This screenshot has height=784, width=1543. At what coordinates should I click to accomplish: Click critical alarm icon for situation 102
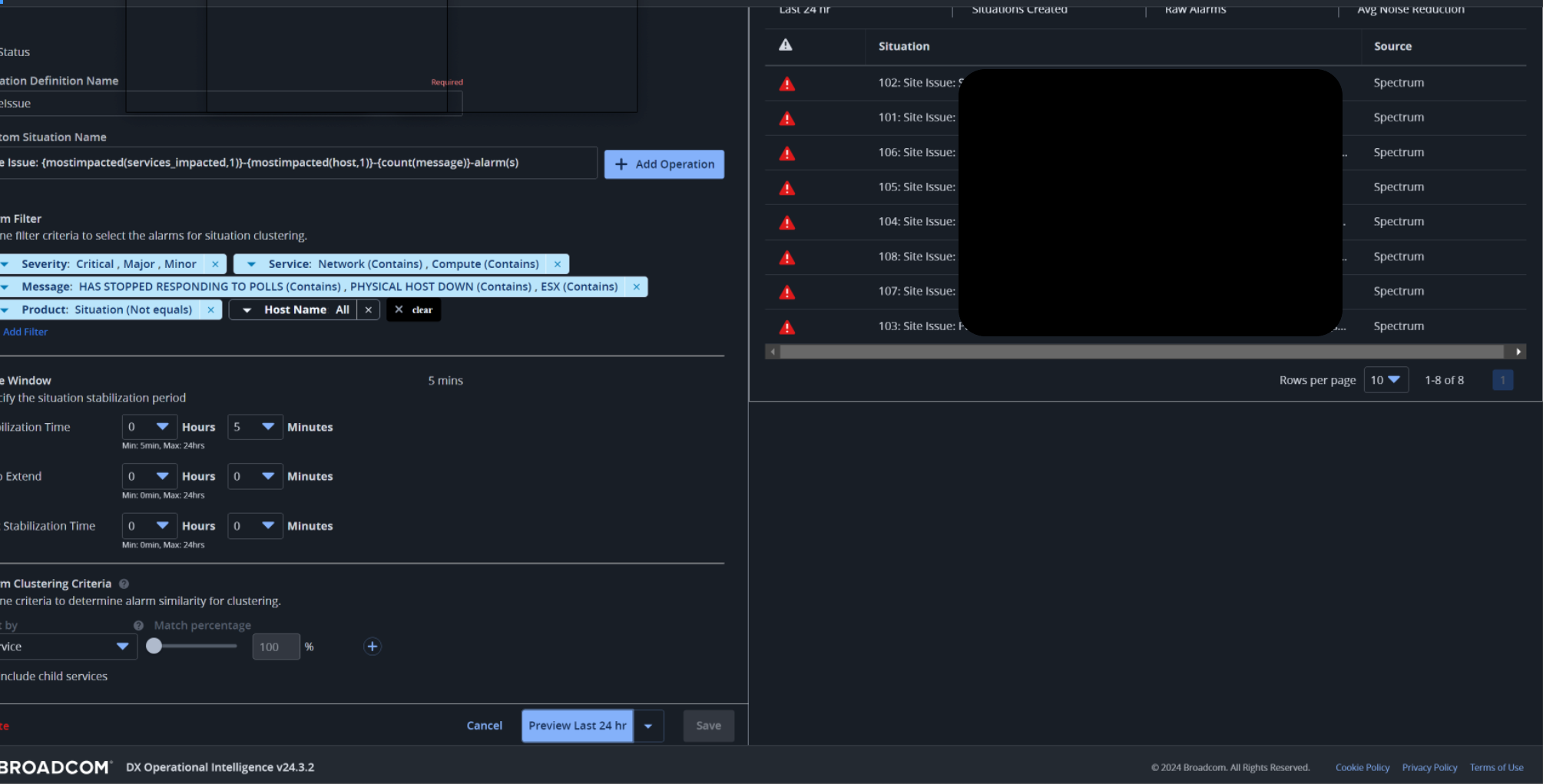pyautogui.click(x=786, y=84)
